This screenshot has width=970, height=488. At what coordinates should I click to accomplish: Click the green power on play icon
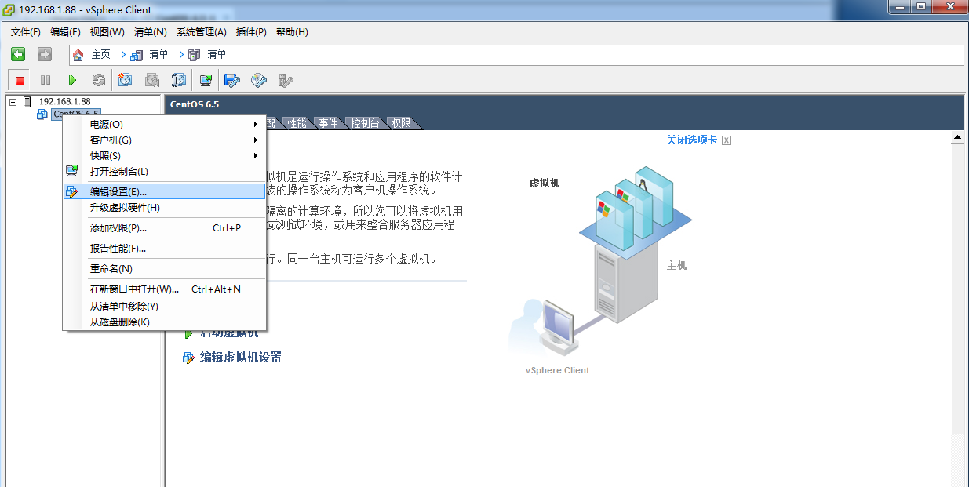click(72, 80)
